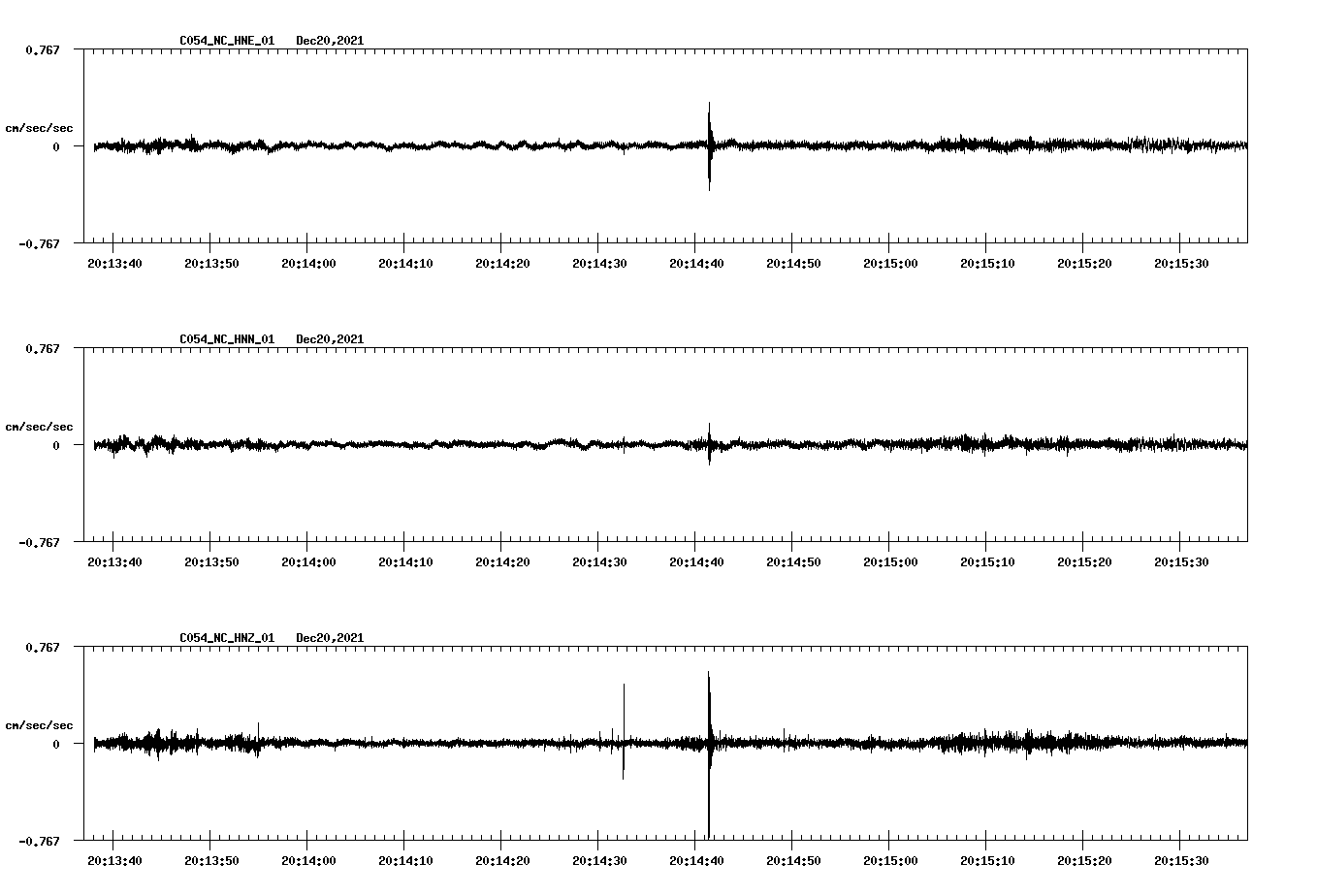
Task: Click 20:15:30 time label under HNZ plot
Action: 1181,860
